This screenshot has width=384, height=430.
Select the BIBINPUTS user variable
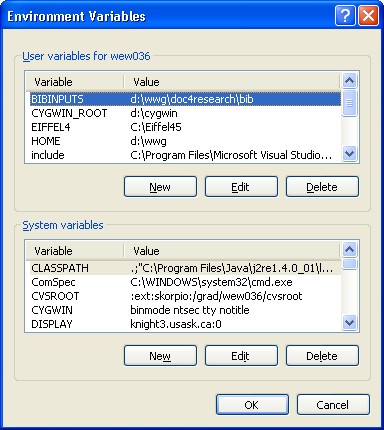185,99
